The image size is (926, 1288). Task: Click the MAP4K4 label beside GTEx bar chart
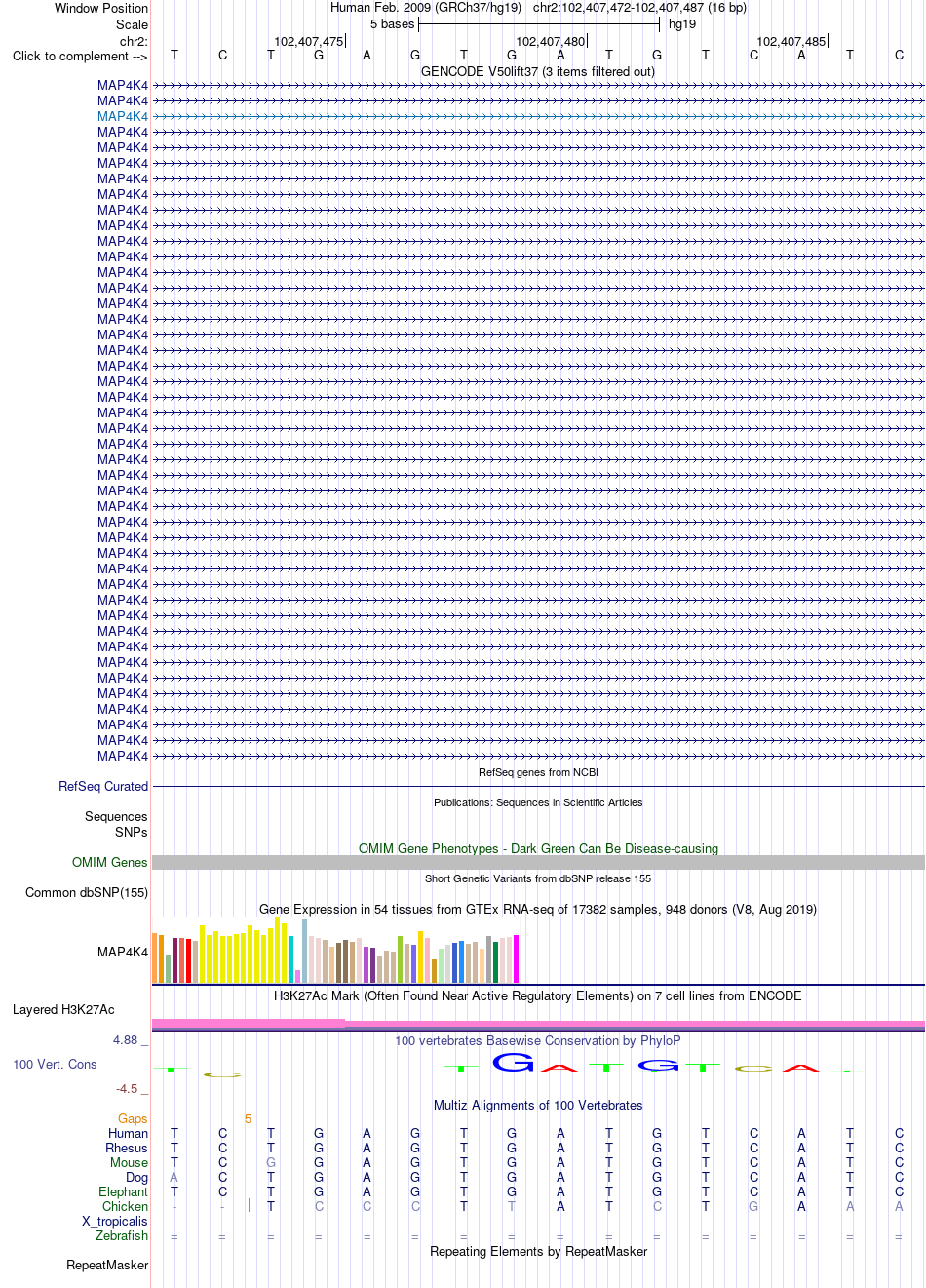click(123, 952)
